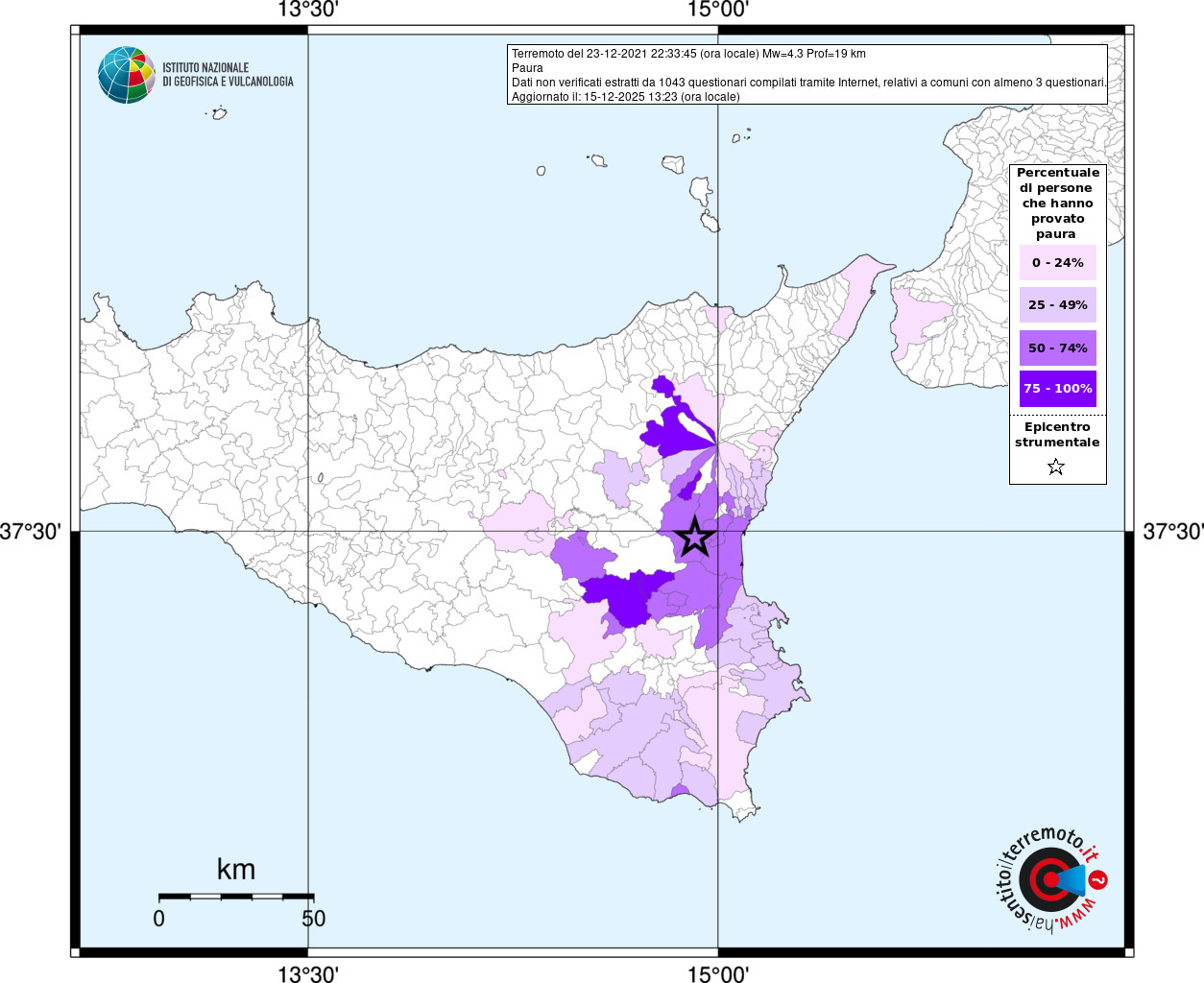1204x983 pixels.
Task: Click the 'Istituto Nazionale di Geofisica e Vulcanologia' text
Action: tap(228, 75)
